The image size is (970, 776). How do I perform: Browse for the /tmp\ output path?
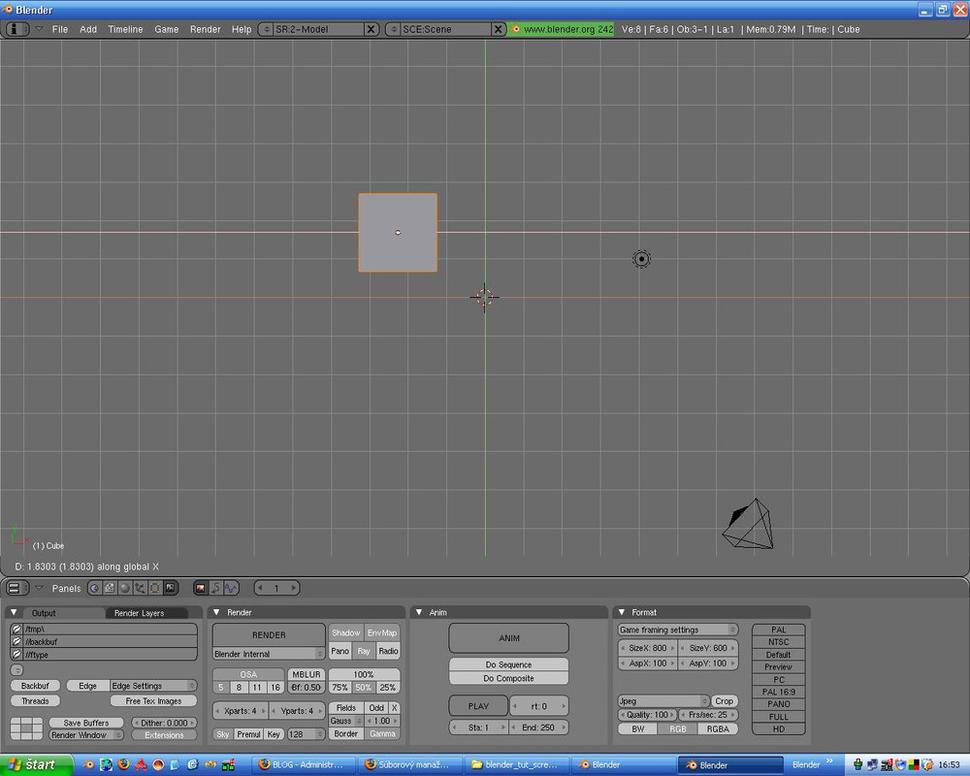point(17,629)
